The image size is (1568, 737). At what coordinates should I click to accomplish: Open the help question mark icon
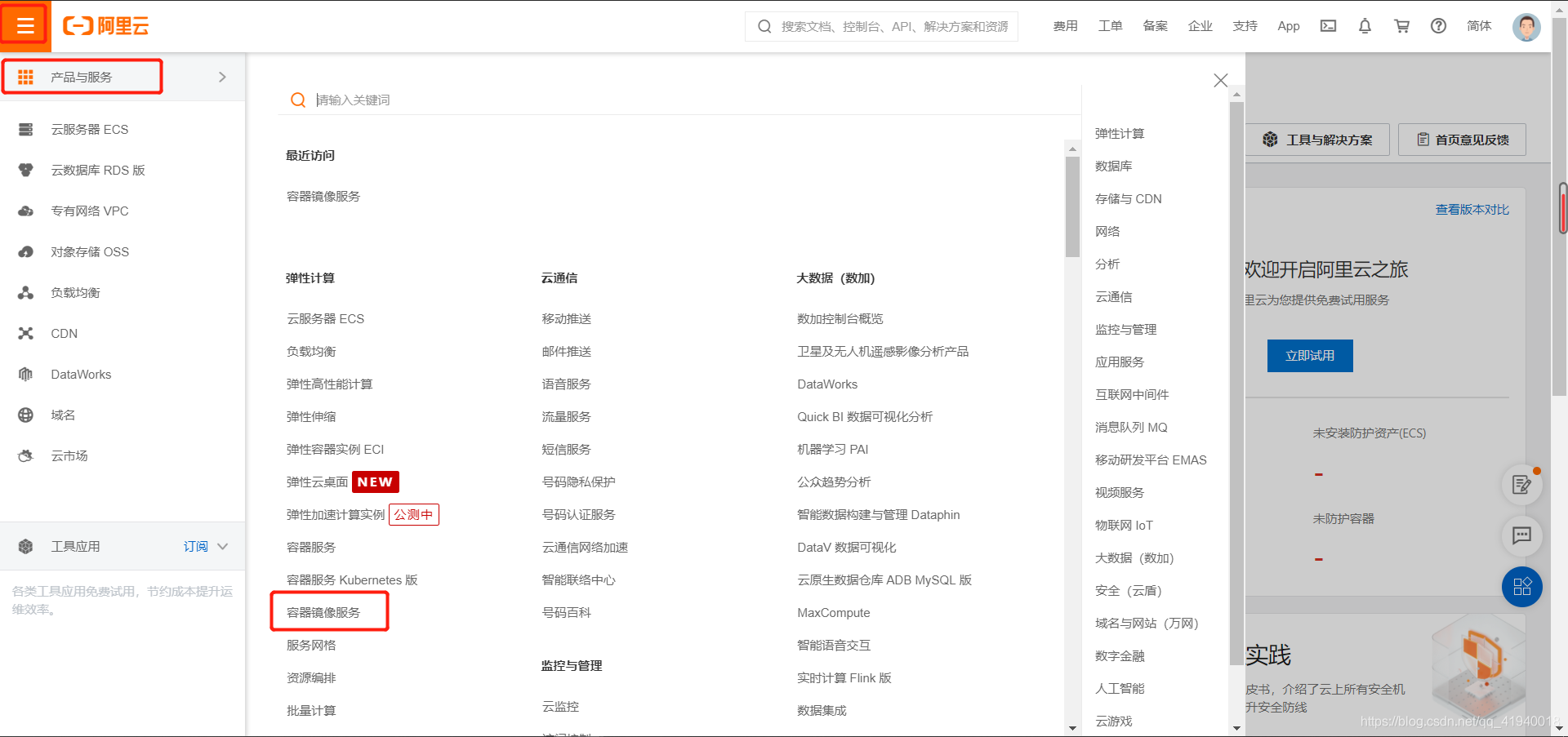tap(1438, 26)
